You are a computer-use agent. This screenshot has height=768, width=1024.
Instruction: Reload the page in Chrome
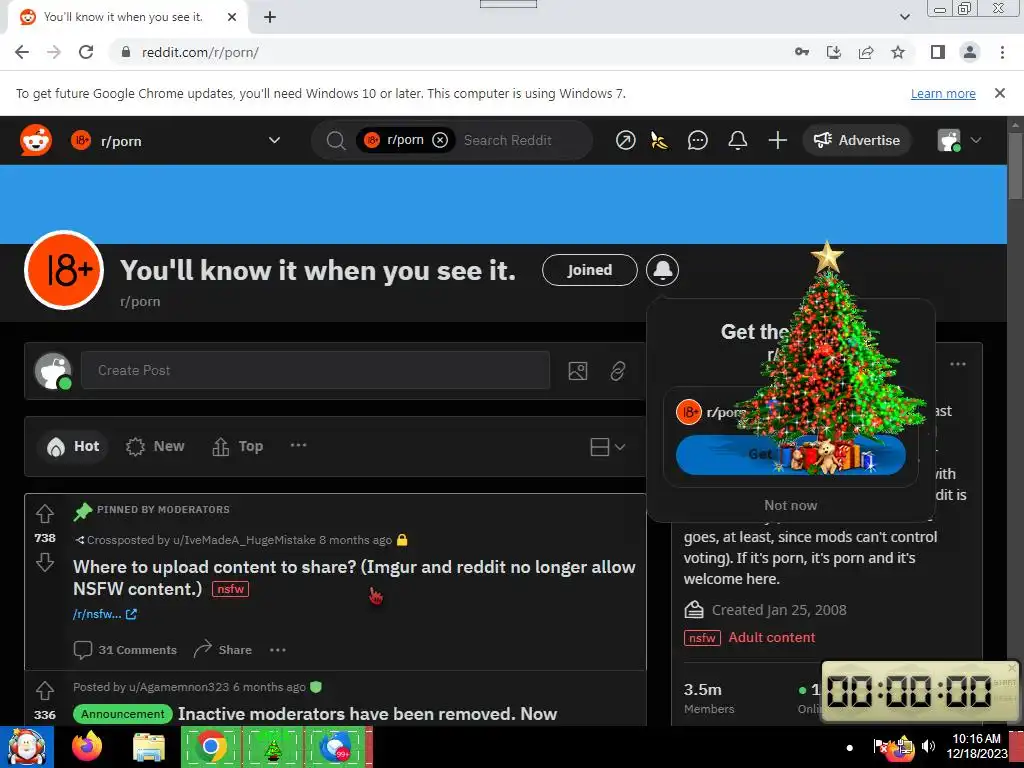pyautogui.click(x=86, y=52)
